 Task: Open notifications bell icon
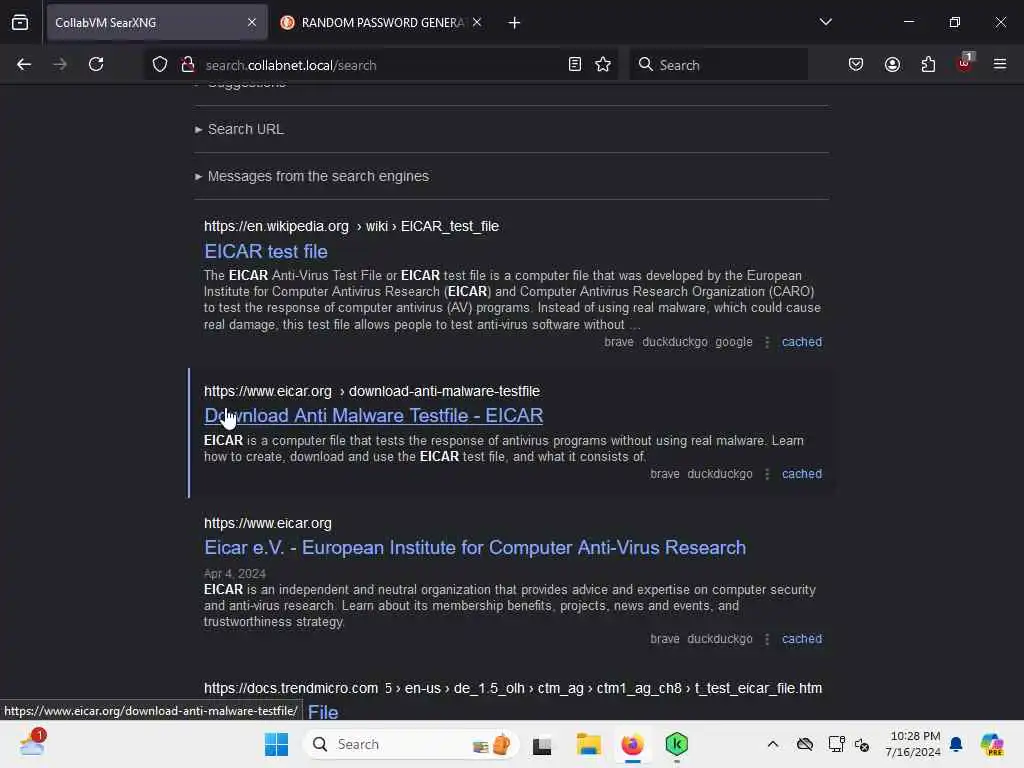pyautogui.click(x=956, y=744)
